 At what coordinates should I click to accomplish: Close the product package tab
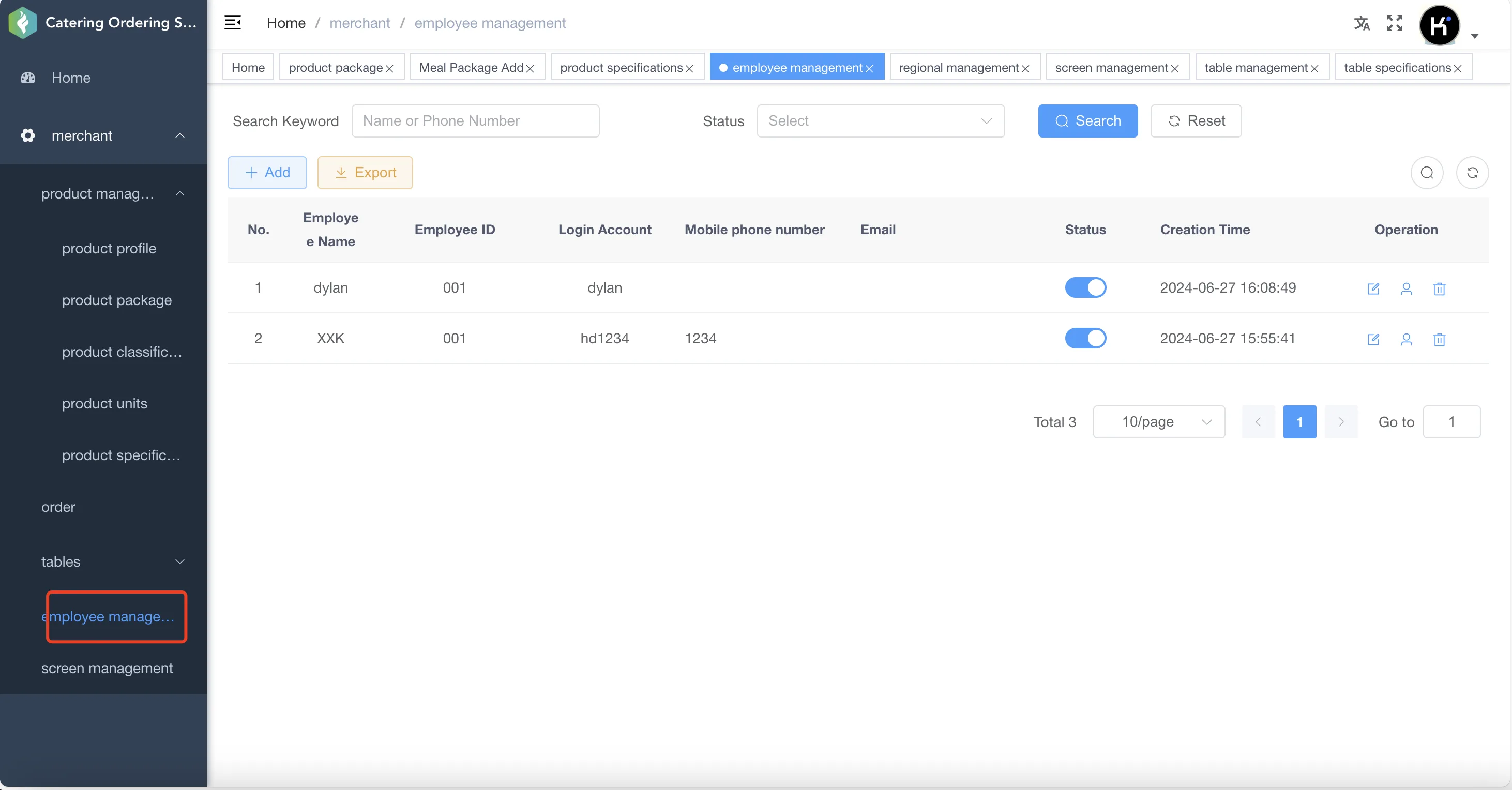pos(389,69)
